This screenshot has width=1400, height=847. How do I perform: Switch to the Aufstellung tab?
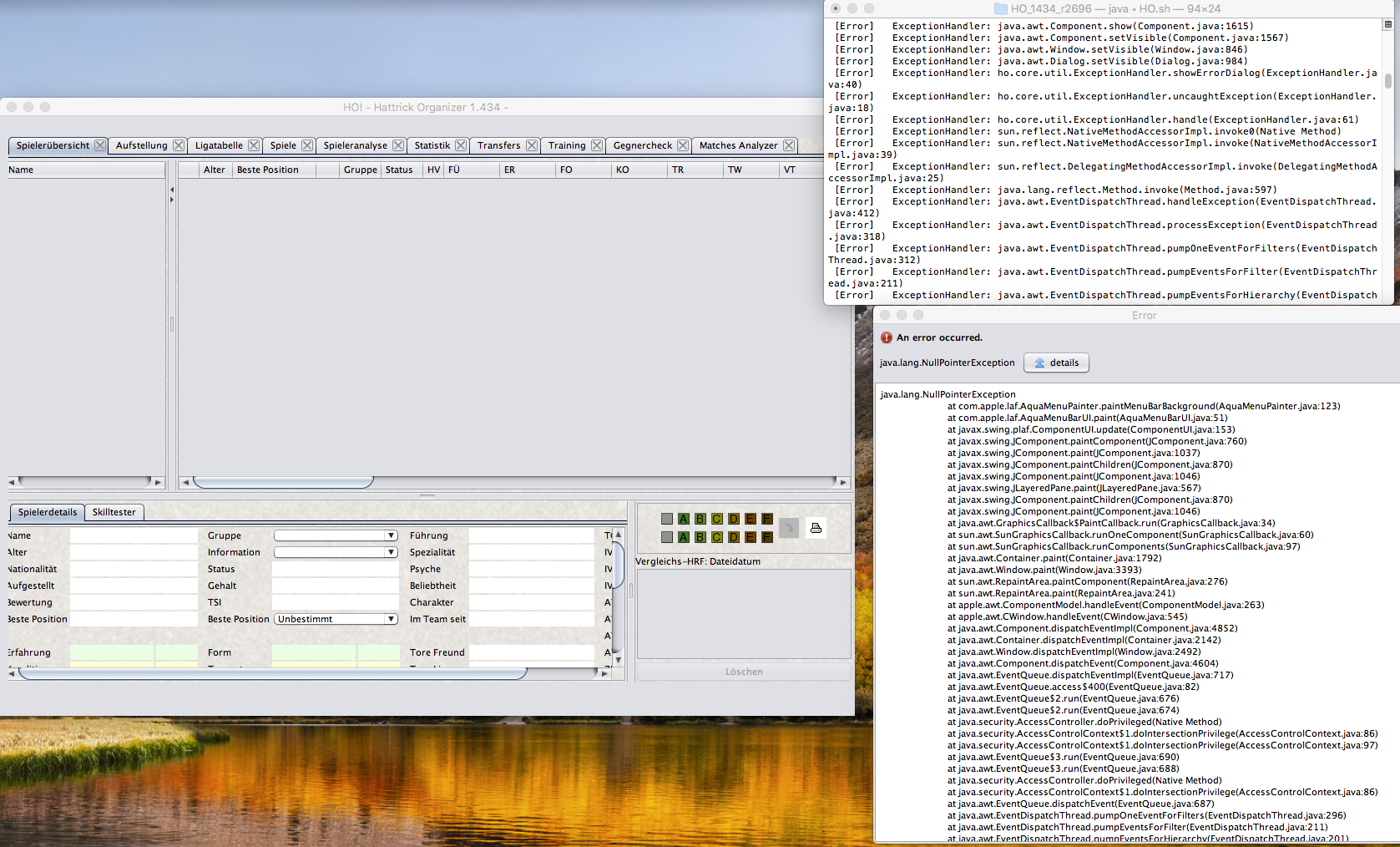tap(141, 145)
